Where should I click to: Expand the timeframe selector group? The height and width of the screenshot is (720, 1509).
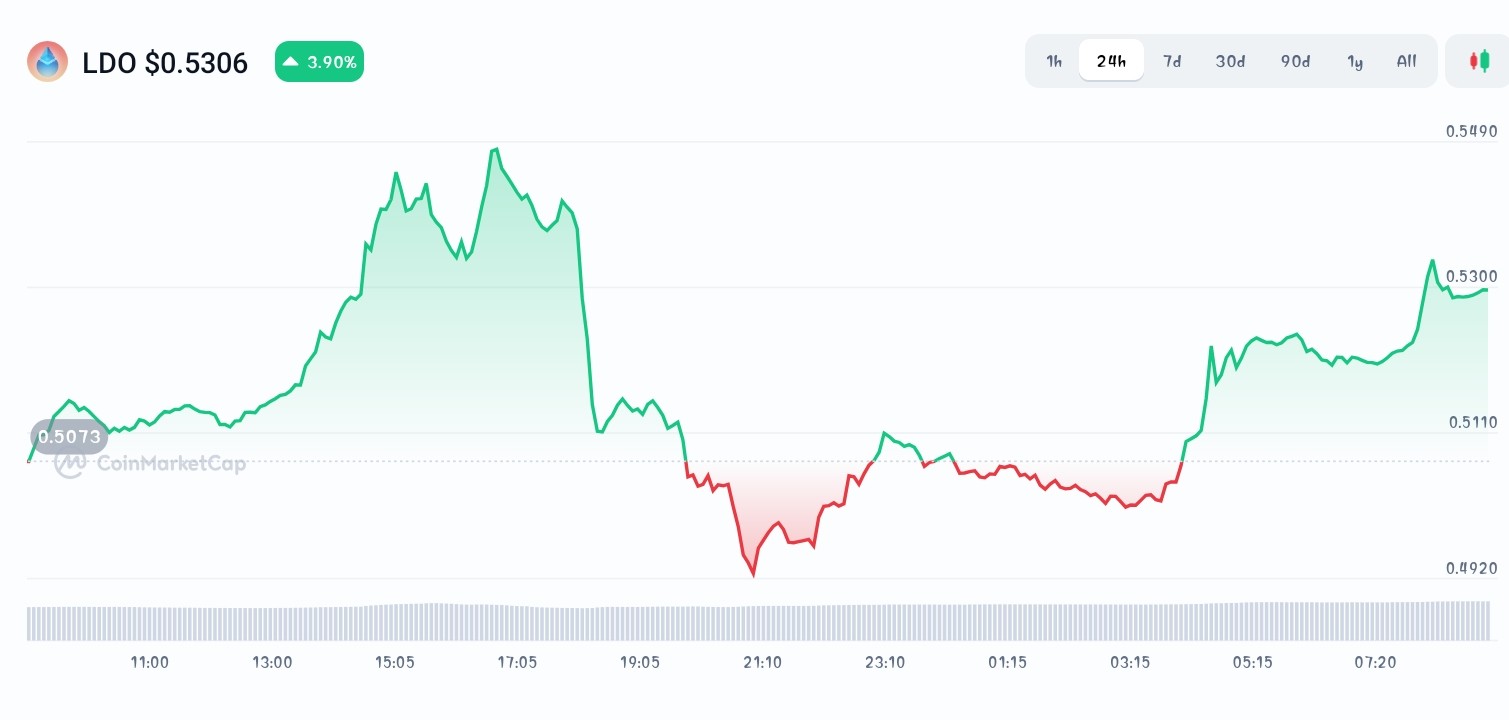[1230, 60]
